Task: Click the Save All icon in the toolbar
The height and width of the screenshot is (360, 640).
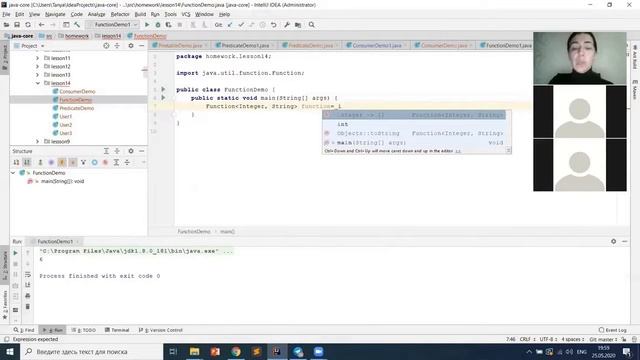Action: click(x=17, y=25)
